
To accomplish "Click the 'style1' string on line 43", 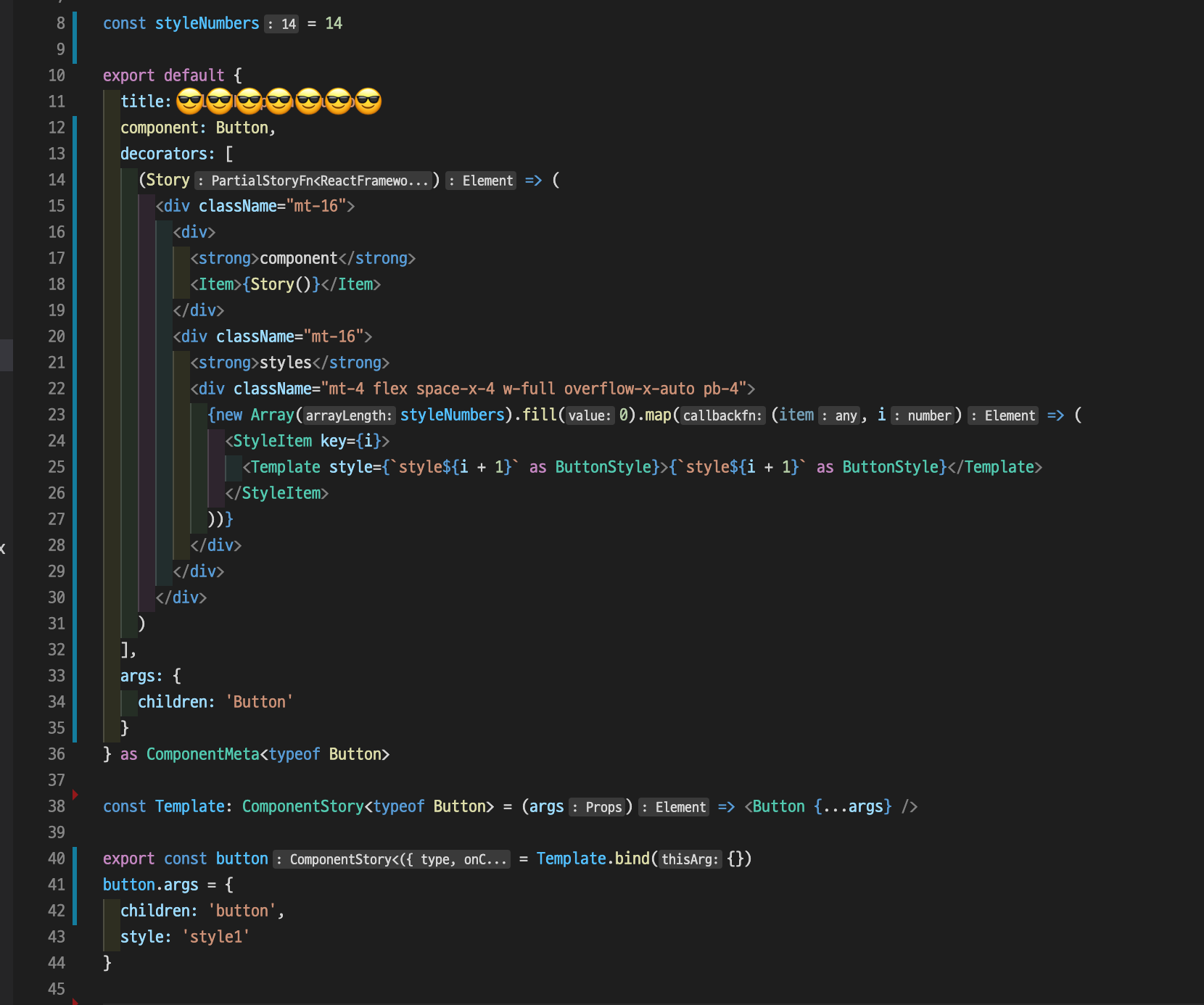I will point(215,937).
